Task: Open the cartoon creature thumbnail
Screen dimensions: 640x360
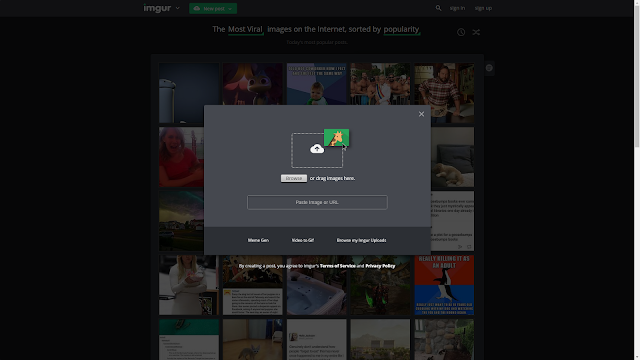Action: pyautogui.click(x=253, y=84)
